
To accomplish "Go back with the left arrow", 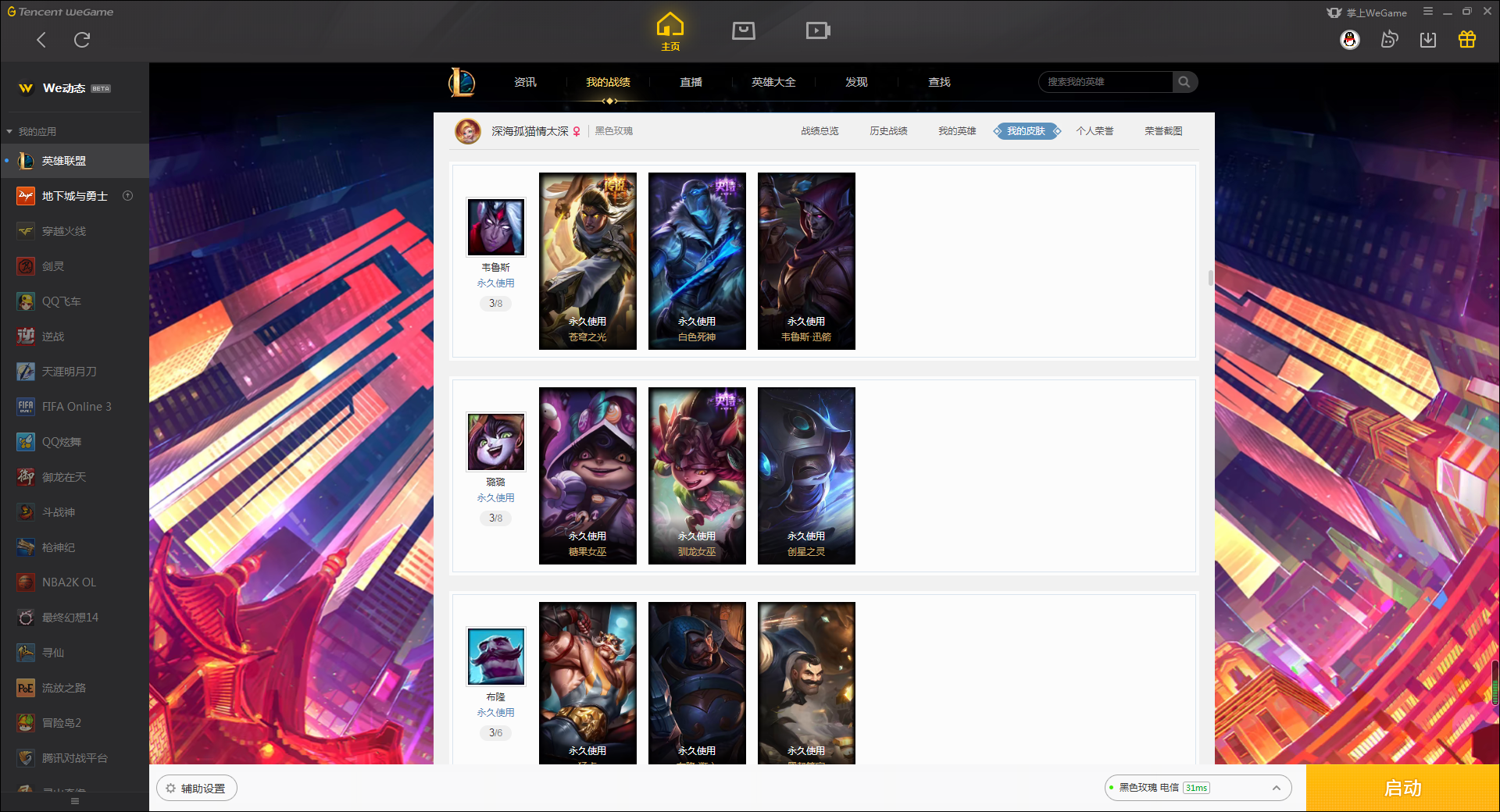I will [41, 40].
